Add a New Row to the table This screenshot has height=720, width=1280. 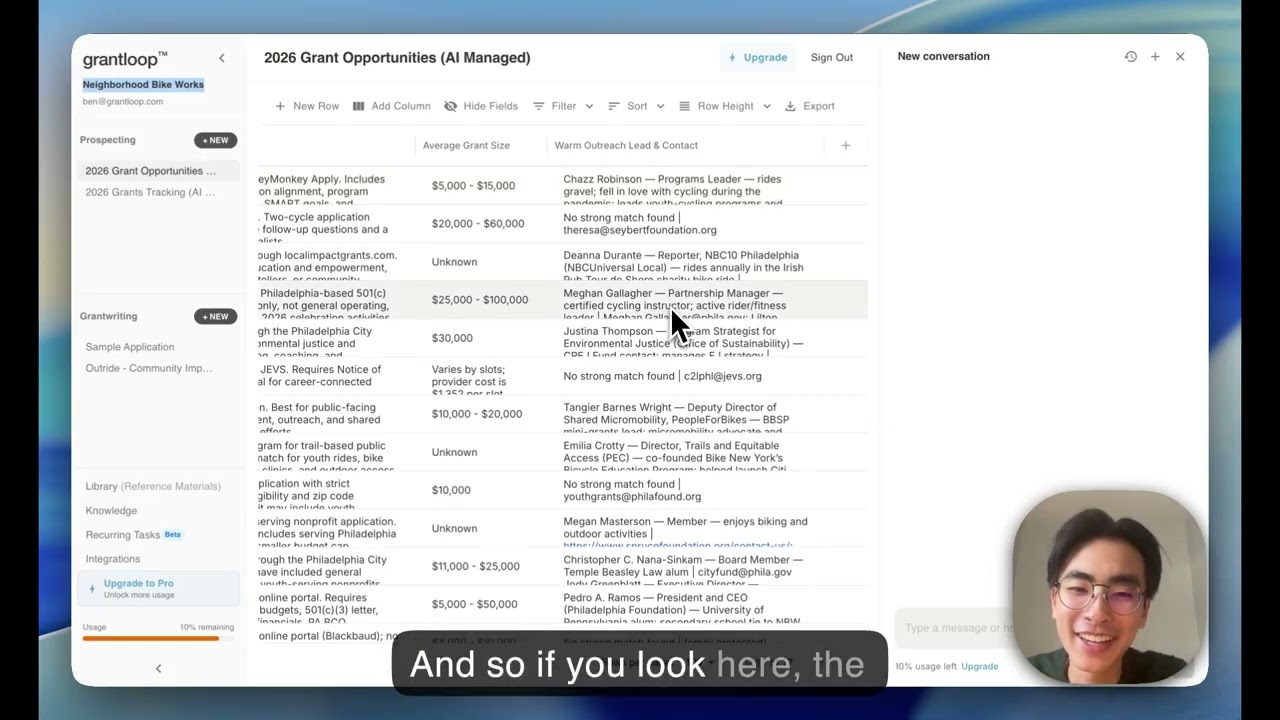pyautogui.click(x=307, y=106)
